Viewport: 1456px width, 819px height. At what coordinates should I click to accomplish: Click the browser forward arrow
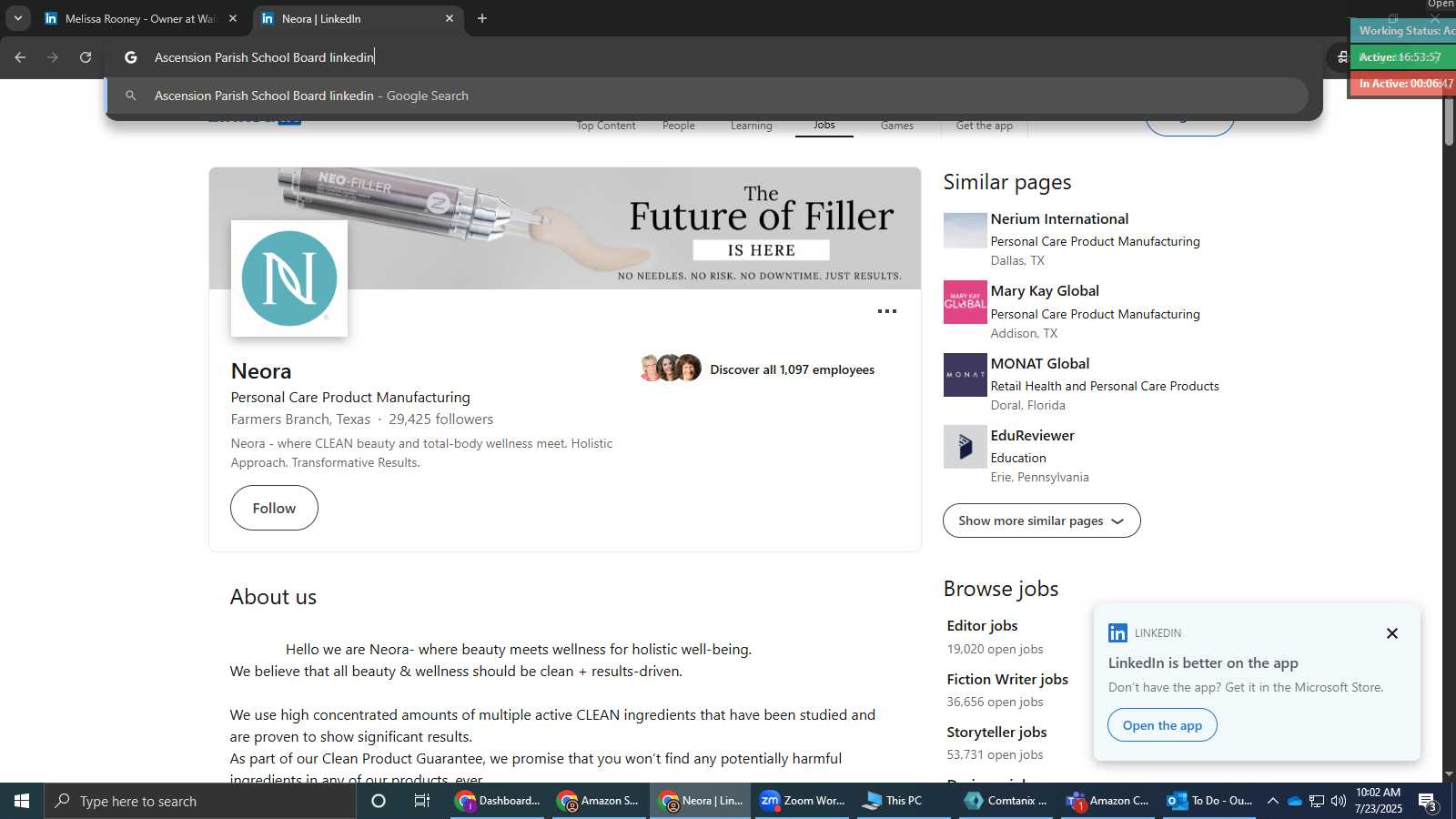(53, 57)
